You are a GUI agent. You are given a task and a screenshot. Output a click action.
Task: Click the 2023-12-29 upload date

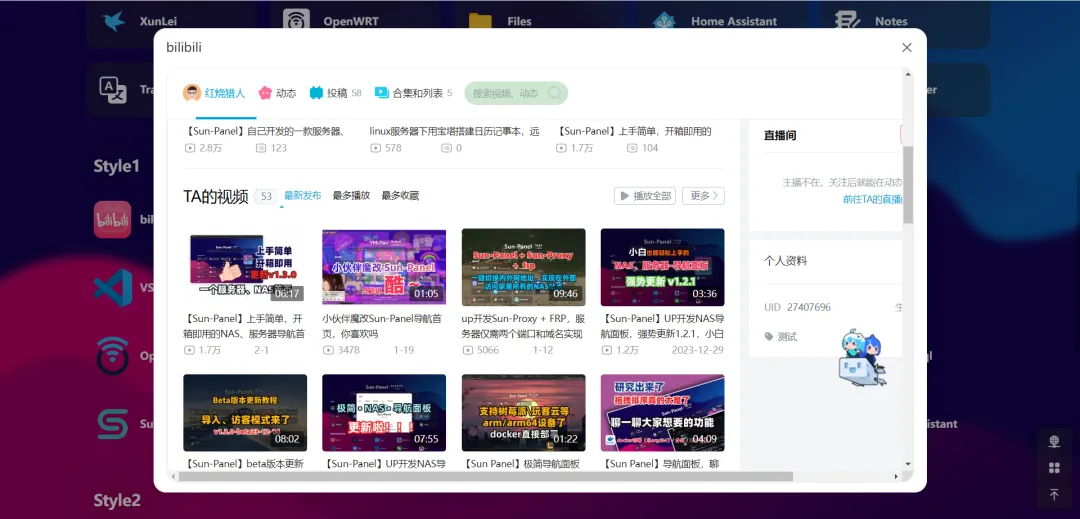click(x=698, y=350)
